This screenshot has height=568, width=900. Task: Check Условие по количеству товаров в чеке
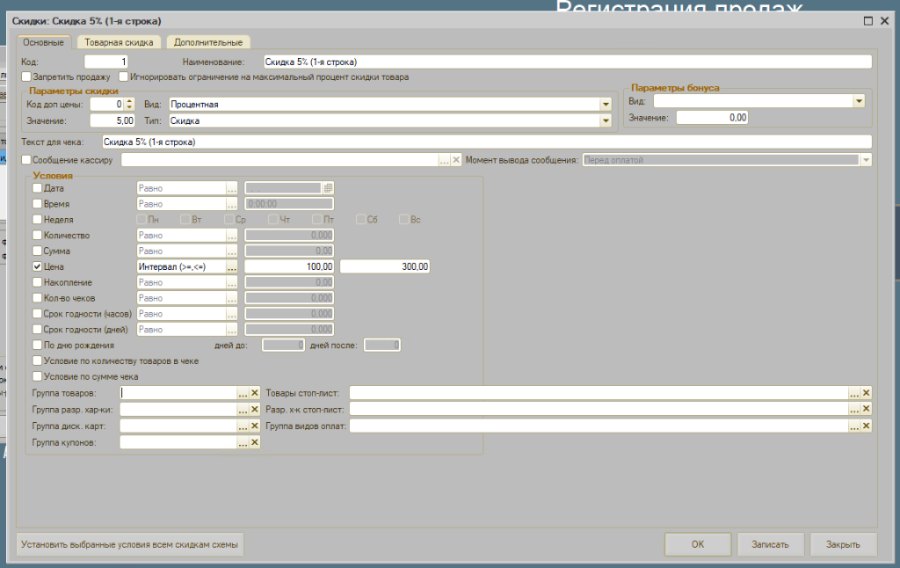click(x=37, y=361)
